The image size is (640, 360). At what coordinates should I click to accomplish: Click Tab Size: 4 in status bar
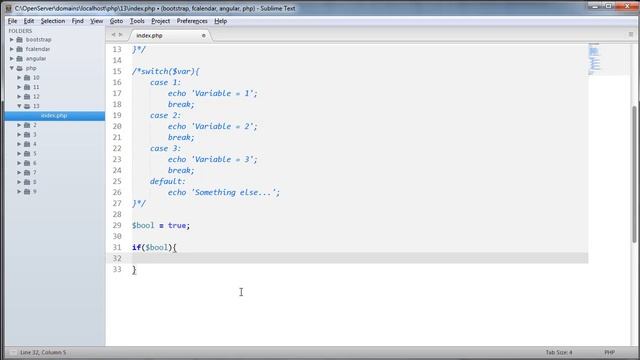click(559, 352)
